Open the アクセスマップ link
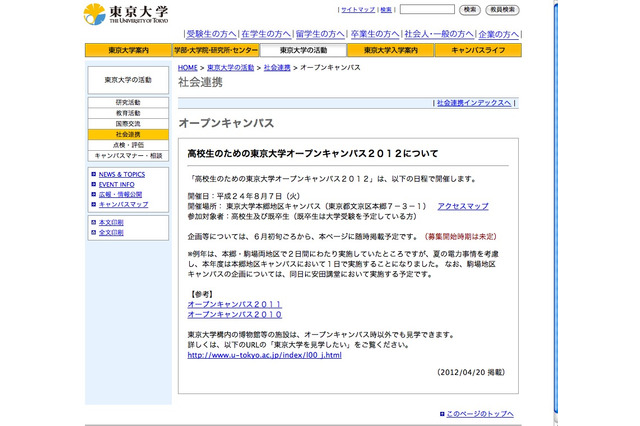The width and height of the screenshot is (640, 426). coord(463,206)
